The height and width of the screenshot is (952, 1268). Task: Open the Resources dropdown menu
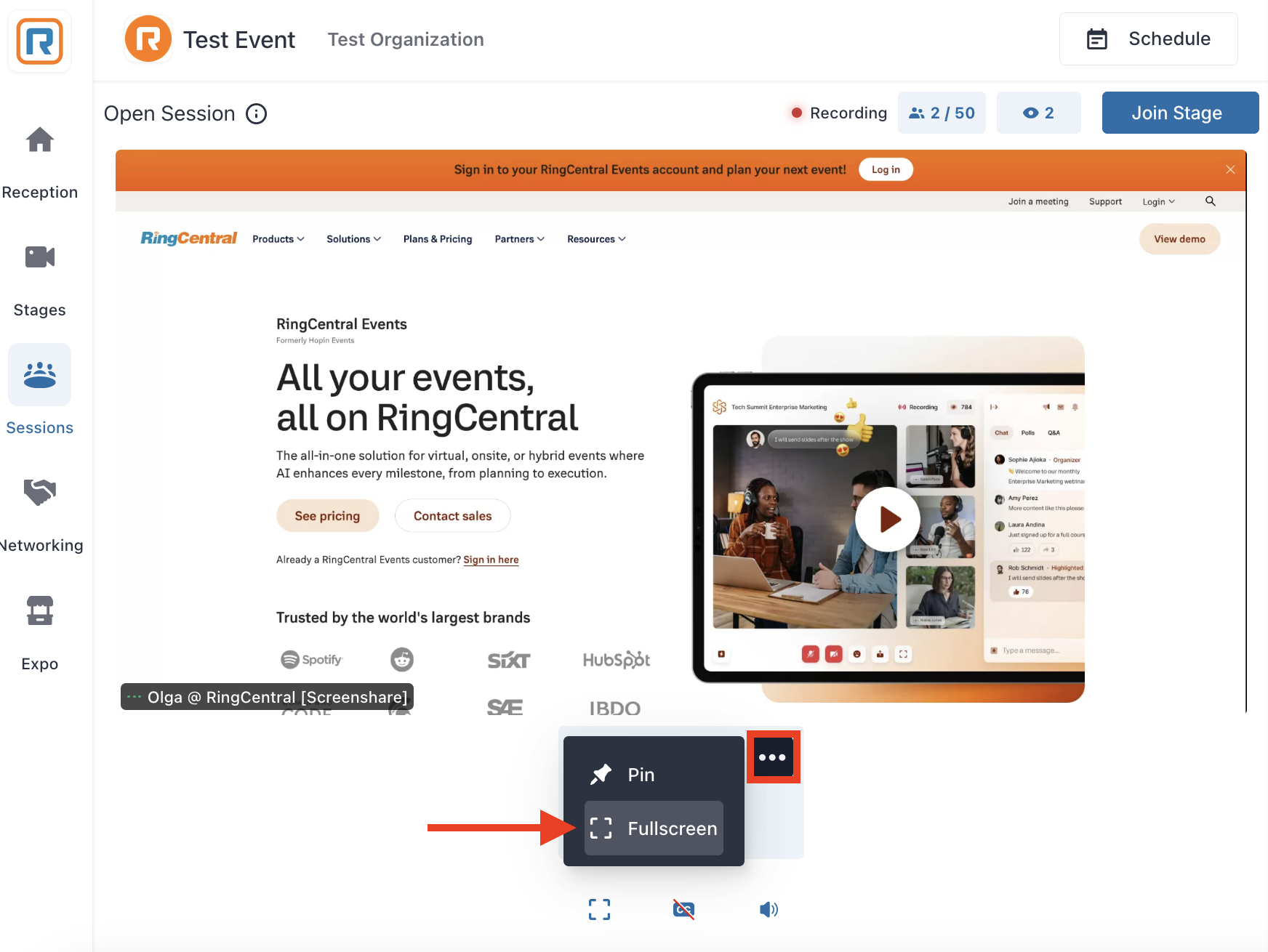(596, 239)
